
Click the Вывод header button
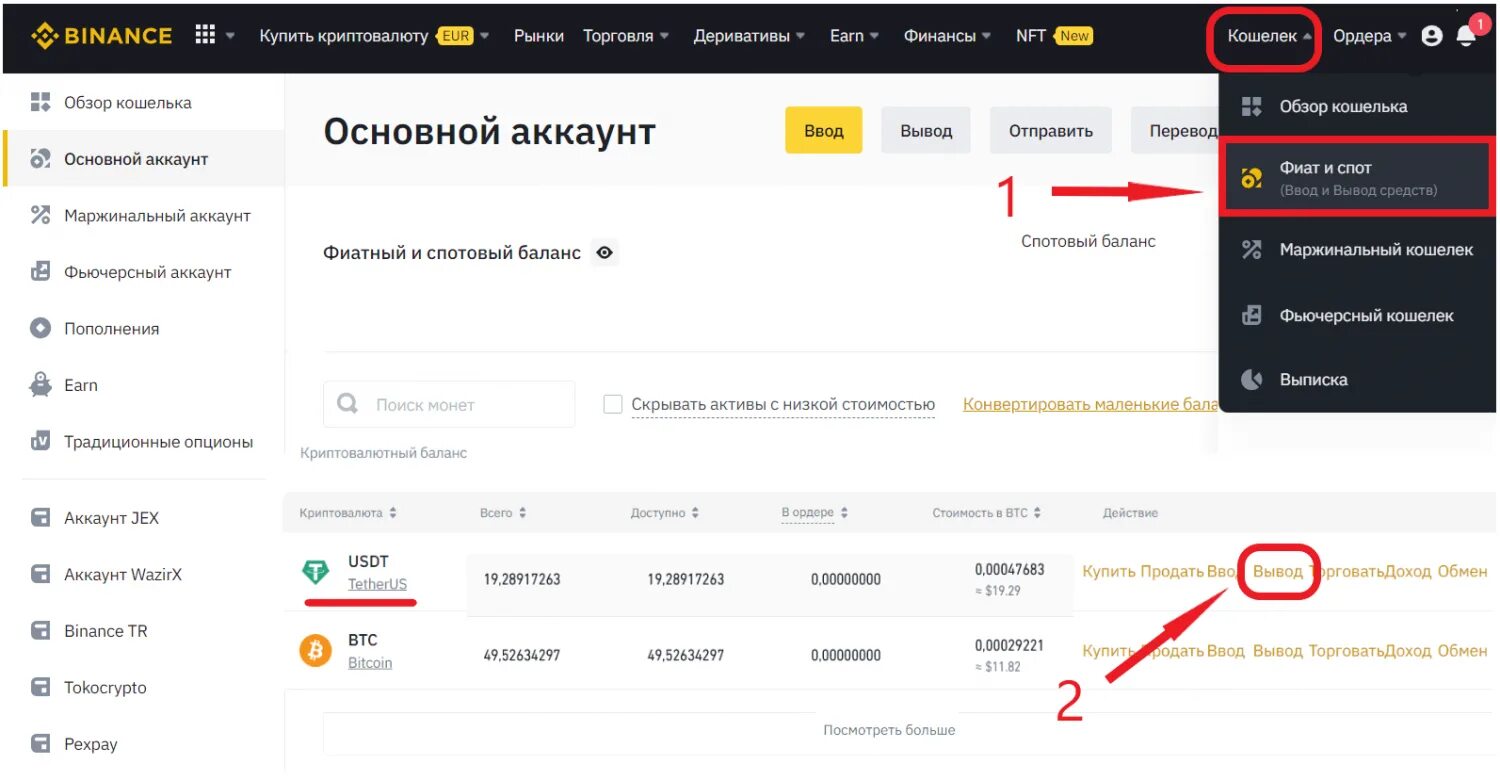coord(926,131)
